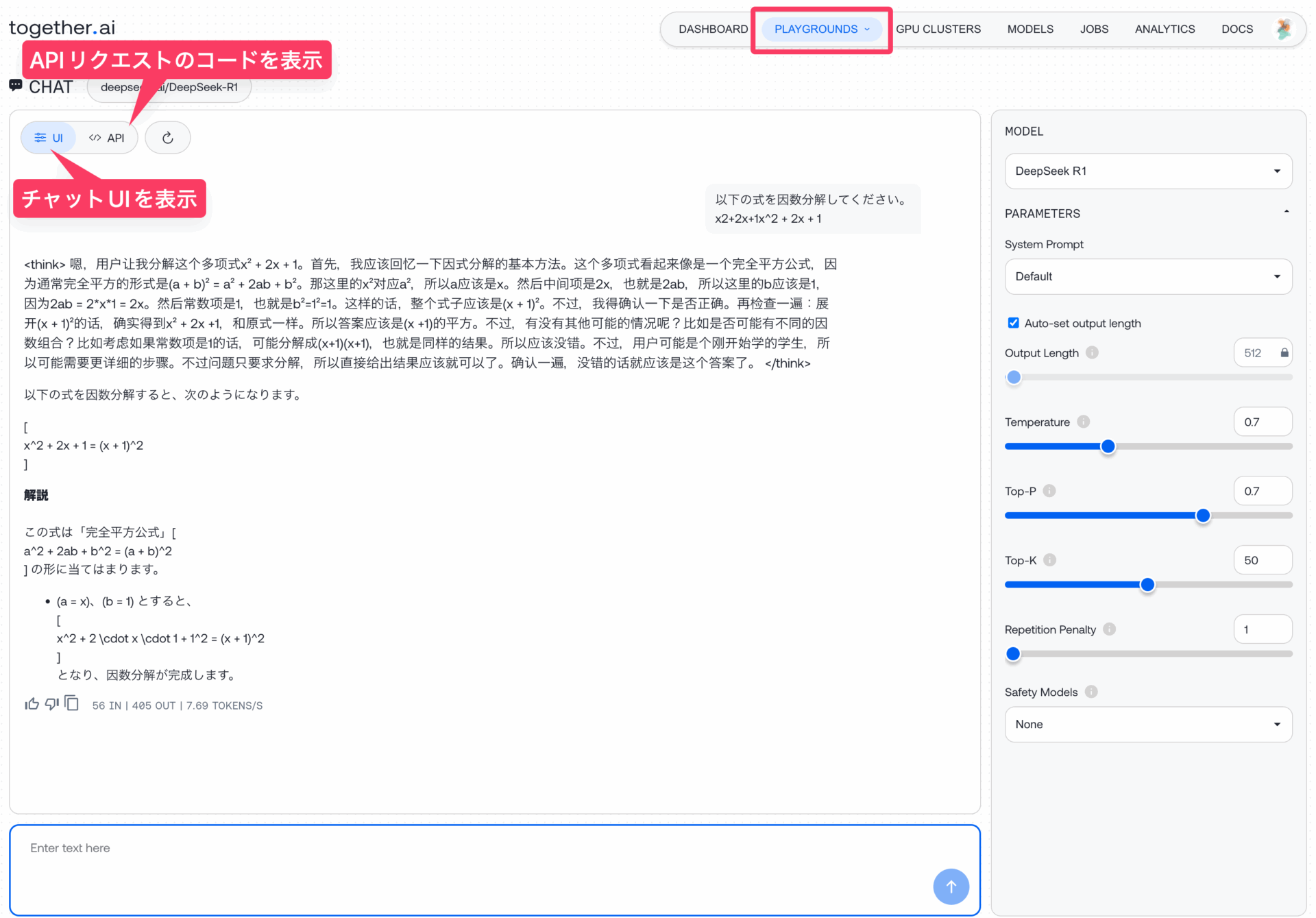Click the Output Length lock icon
The width and height of the screenshot is (1316, 918).
(x=1284, y=353)
